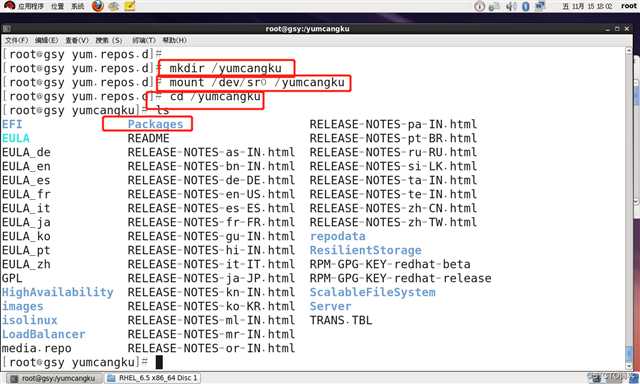Viewport: 640px width, 384px height.
Task: Open the terminal window menu icon in title bar
Action: [7, 29]
